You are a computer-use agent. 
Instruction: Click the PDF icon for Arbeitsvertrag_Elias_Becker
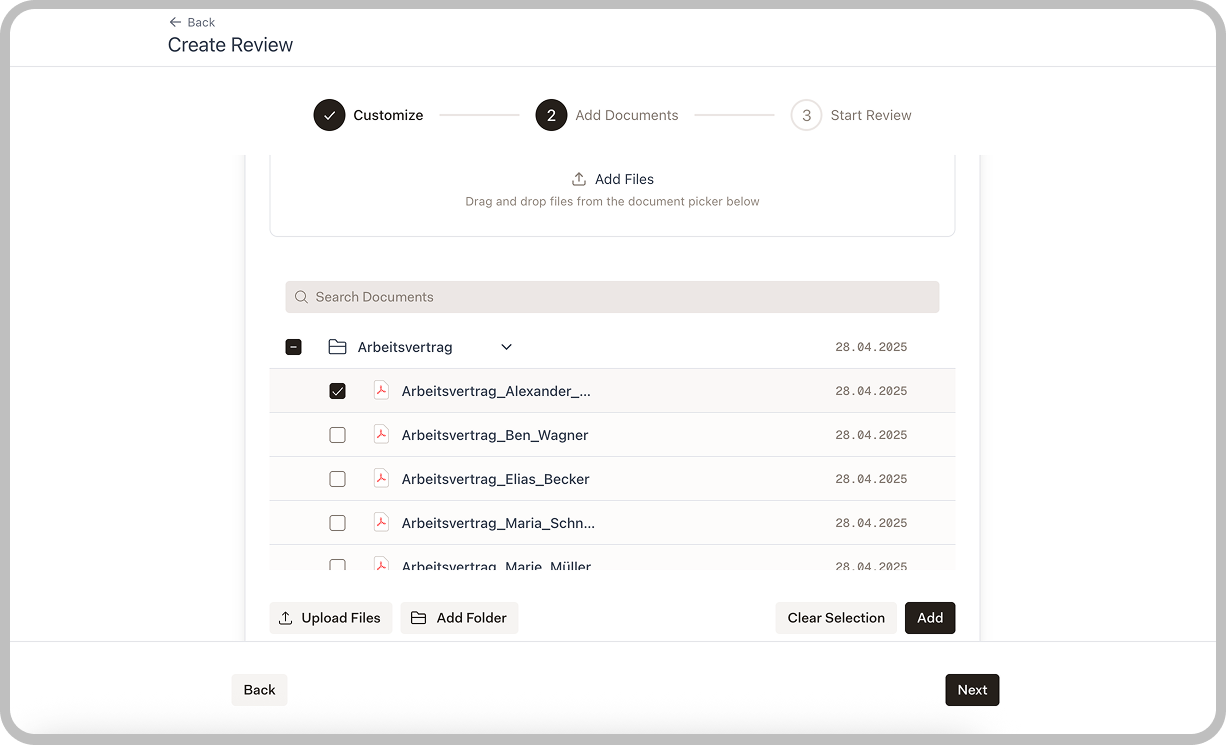[x=381, y=478]
